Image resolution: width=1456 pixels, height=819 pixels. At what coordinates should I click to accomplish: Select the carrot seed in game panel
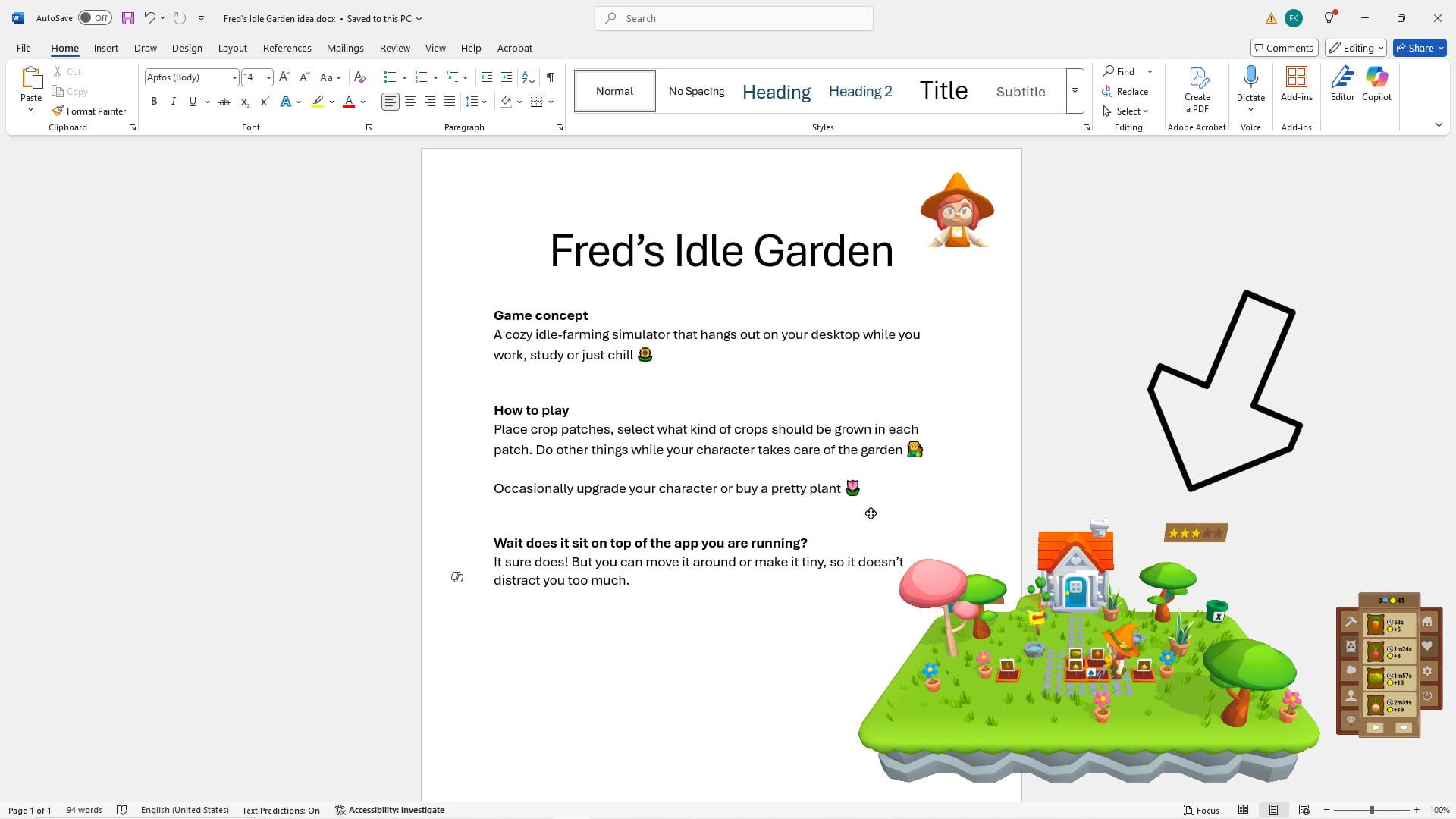pyautogui.click(x=1375, y=625)
